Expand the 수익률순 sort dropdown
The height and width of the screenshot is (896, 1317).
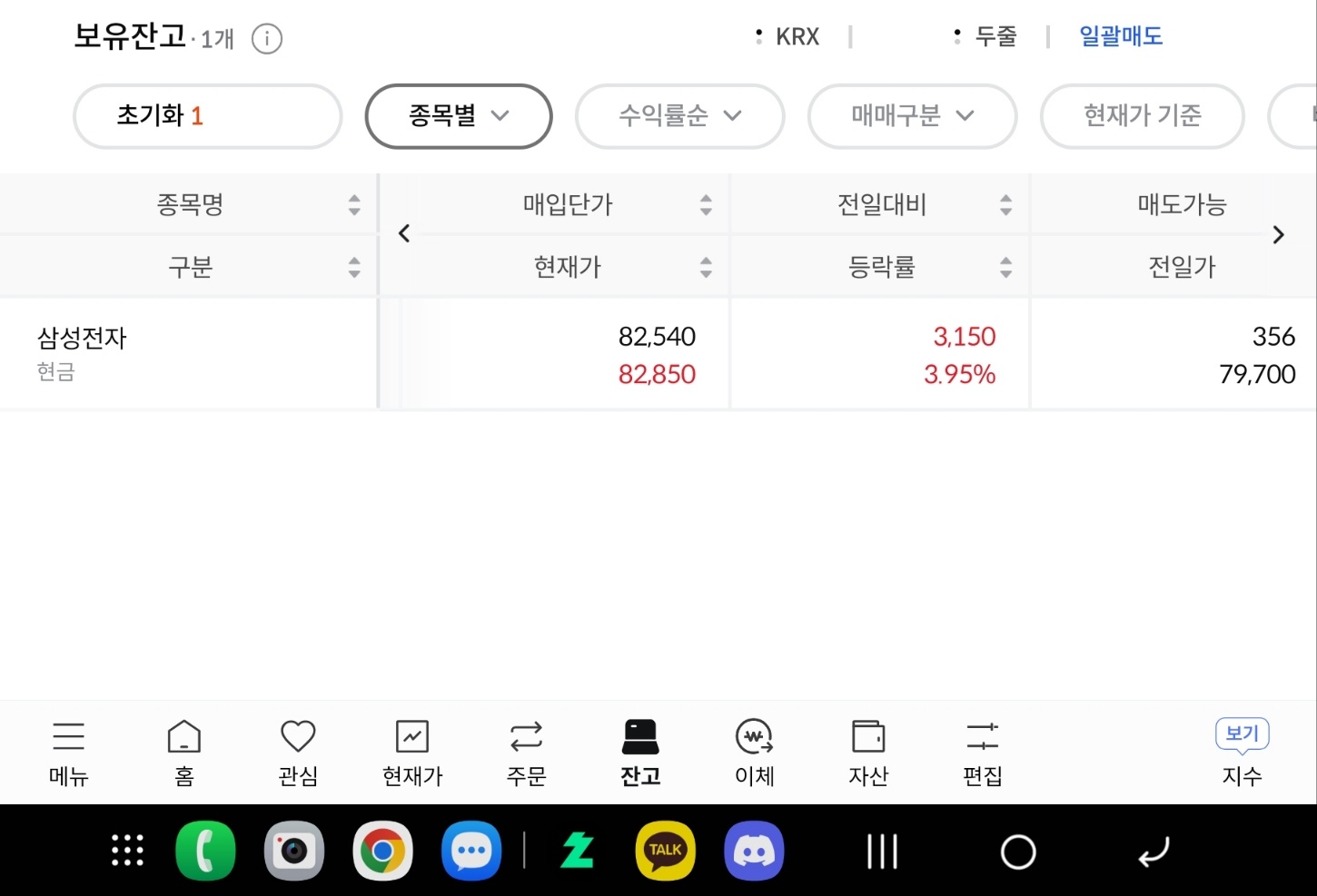point(679,116)
